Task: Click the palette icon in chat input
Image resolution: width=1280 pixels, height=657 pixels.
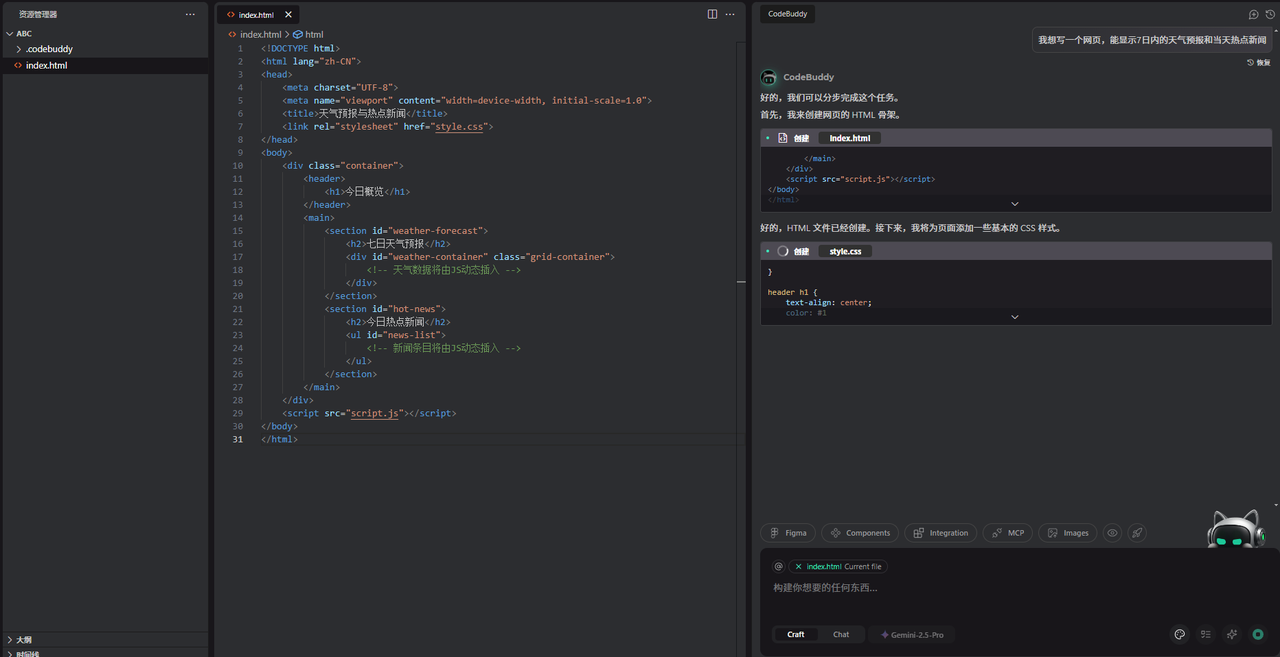Action: [x=1179, y=634]
